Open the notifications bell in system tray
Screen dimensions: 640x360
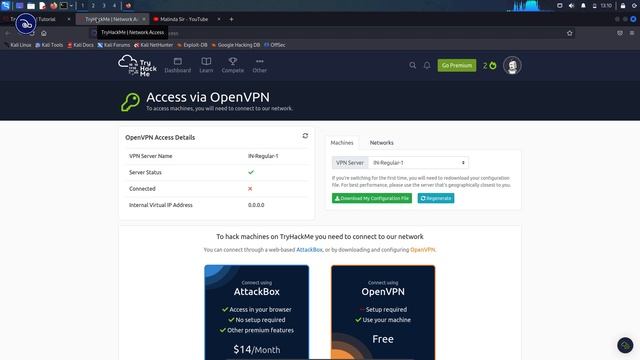[583, 6]
